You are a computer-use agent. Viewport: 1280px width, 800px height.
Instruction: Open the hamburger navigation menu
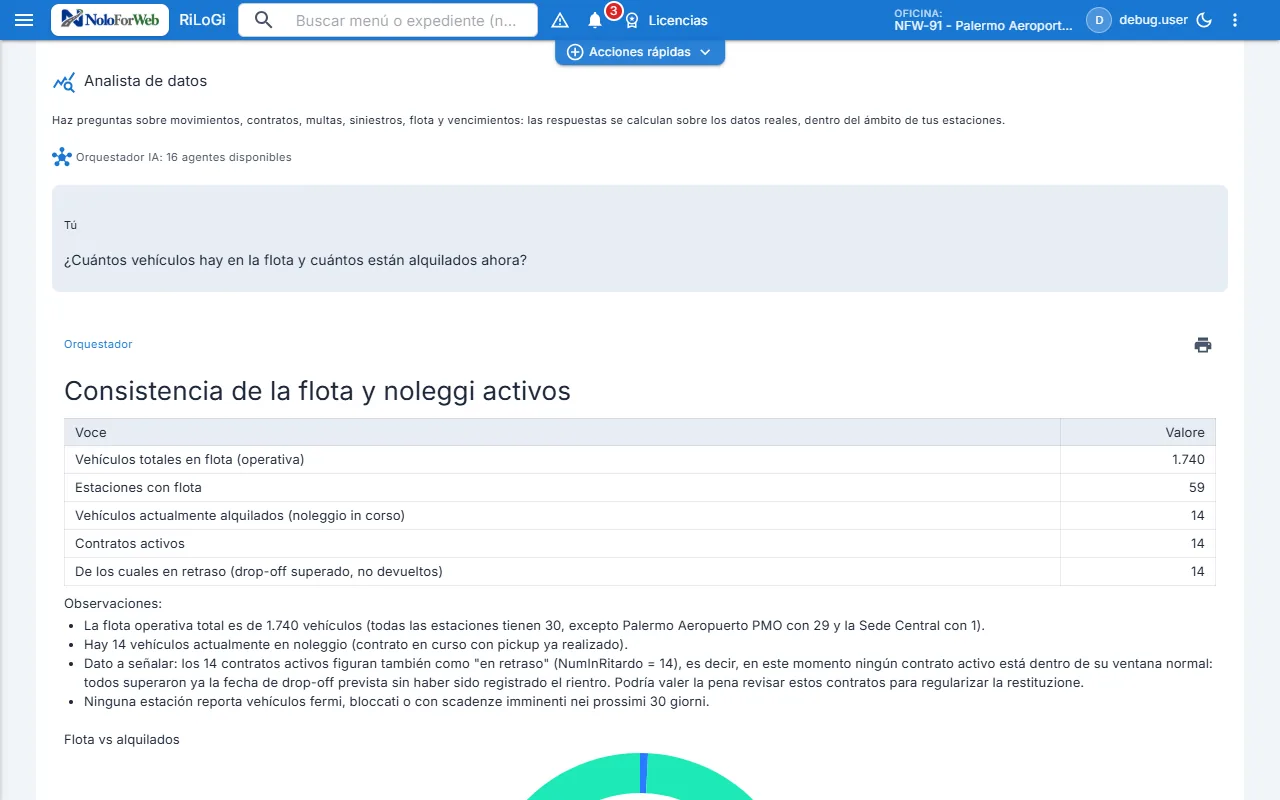24,20
